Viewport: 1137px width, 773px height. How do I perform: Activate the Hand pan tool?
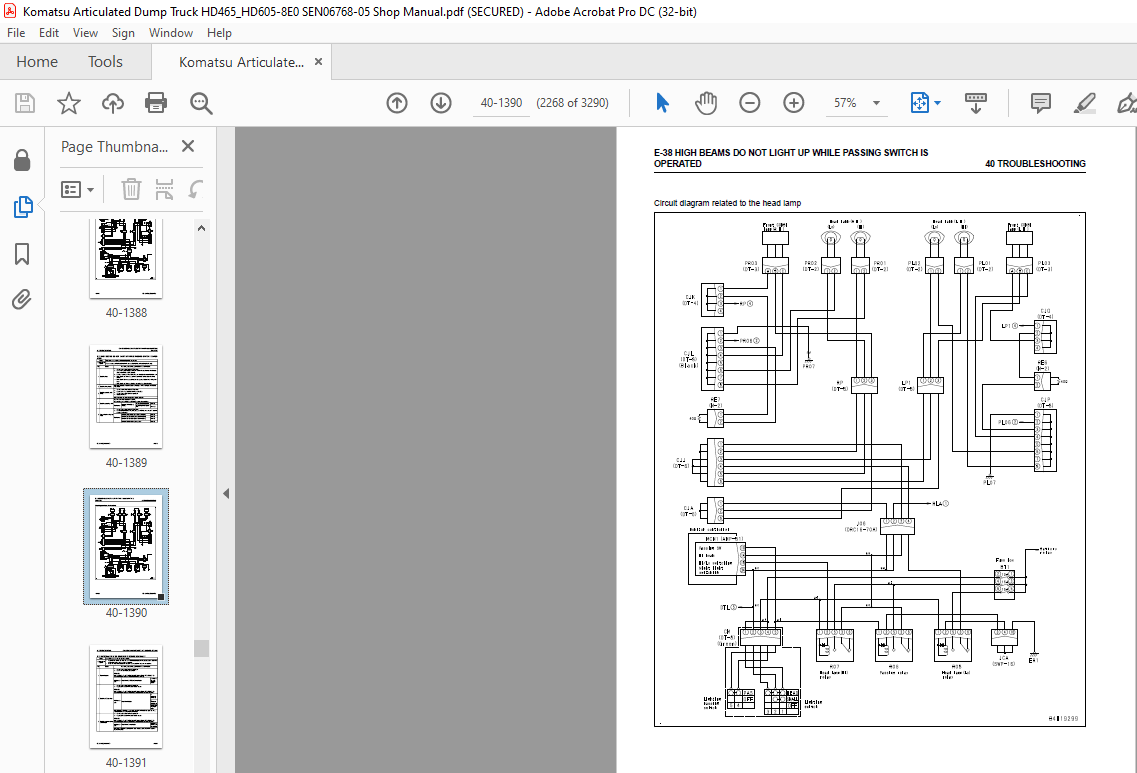tap(706, 103)
